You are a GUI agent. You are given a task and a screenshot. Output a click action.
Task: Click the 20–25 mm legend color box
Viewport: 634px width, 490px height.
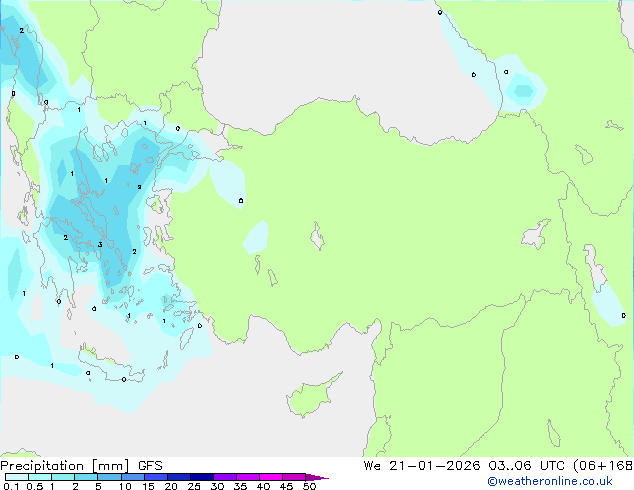tap(179, 477)
